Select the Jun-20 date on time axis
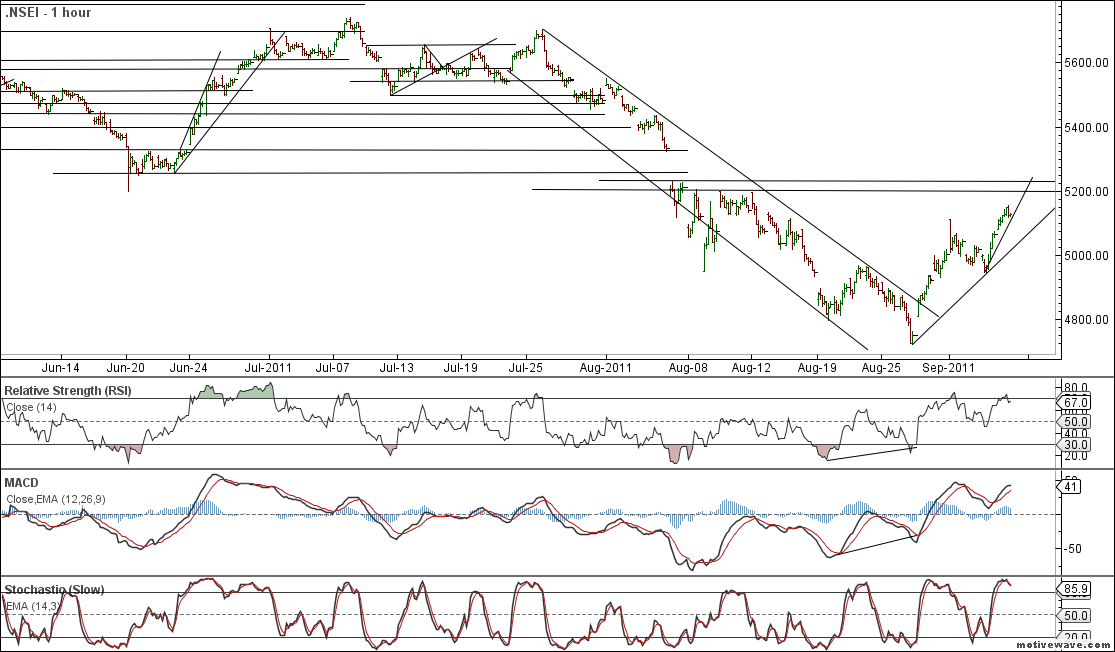1115x652 pixels. coord(126,368)
